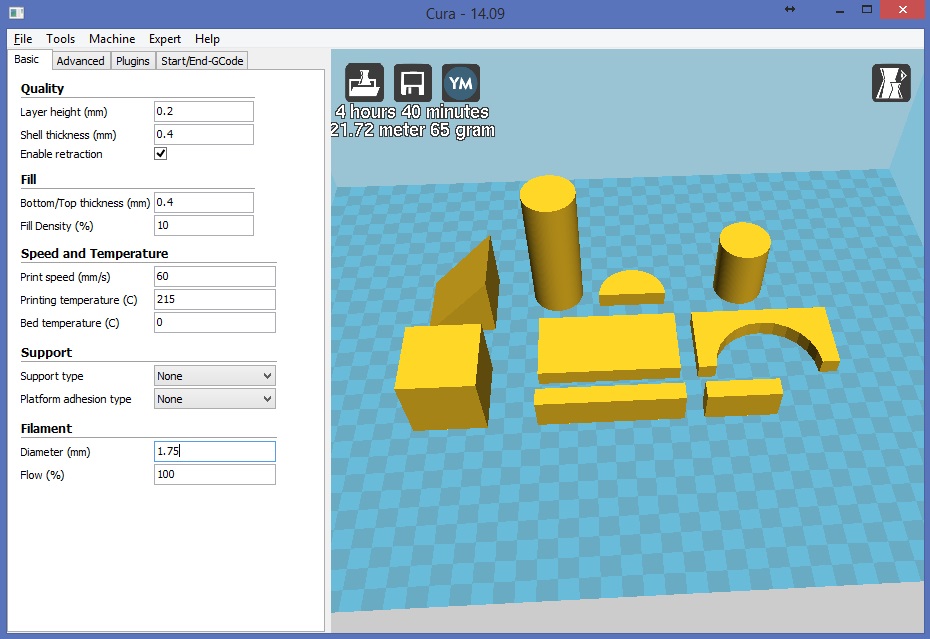Click the '4 hours 40 minutes' print time text
Viewport: 930px width, 639px height.
pos(413,112)
